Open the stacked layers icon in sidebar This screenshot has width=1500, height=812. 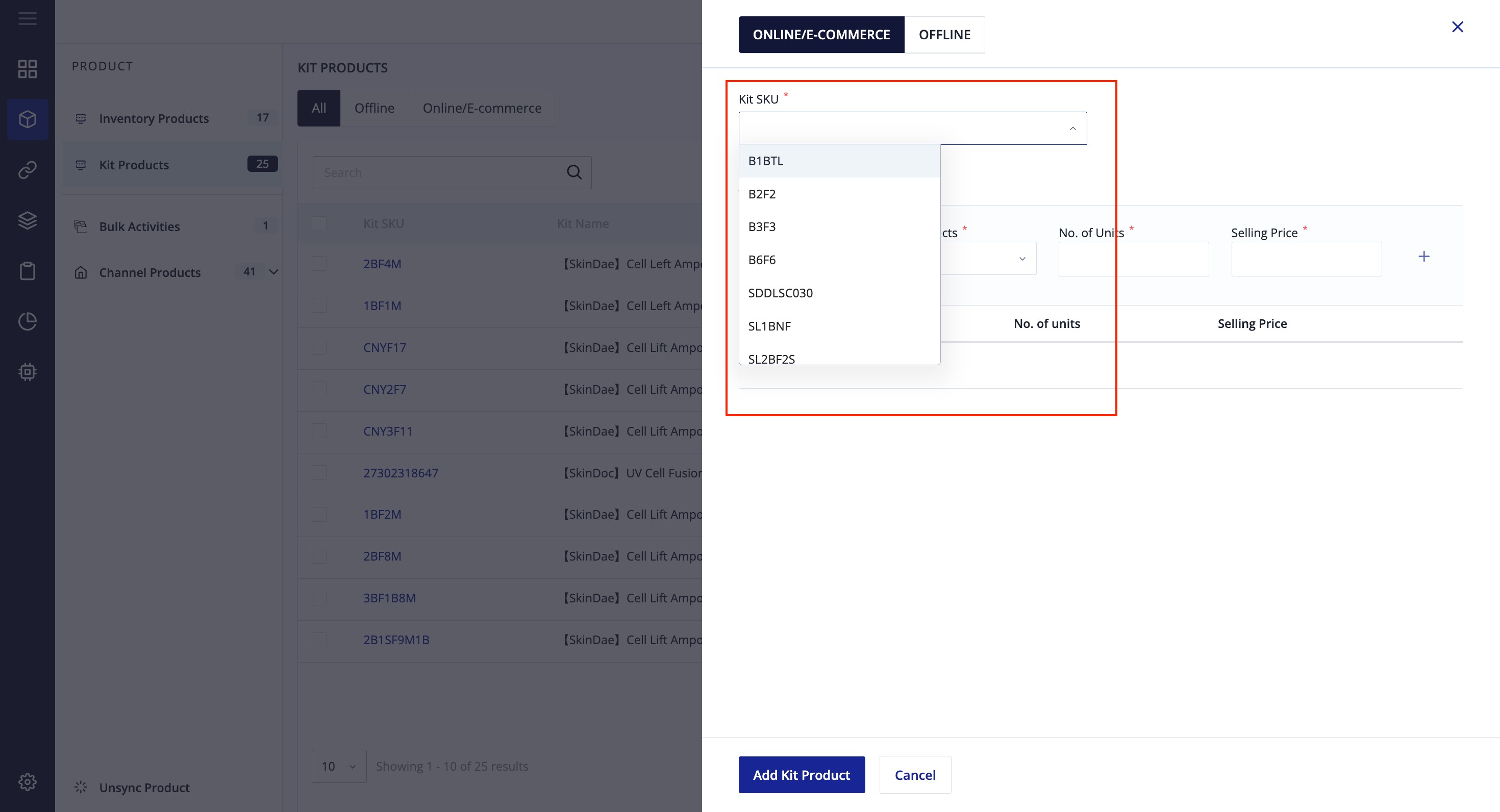(x=28, y=220)
